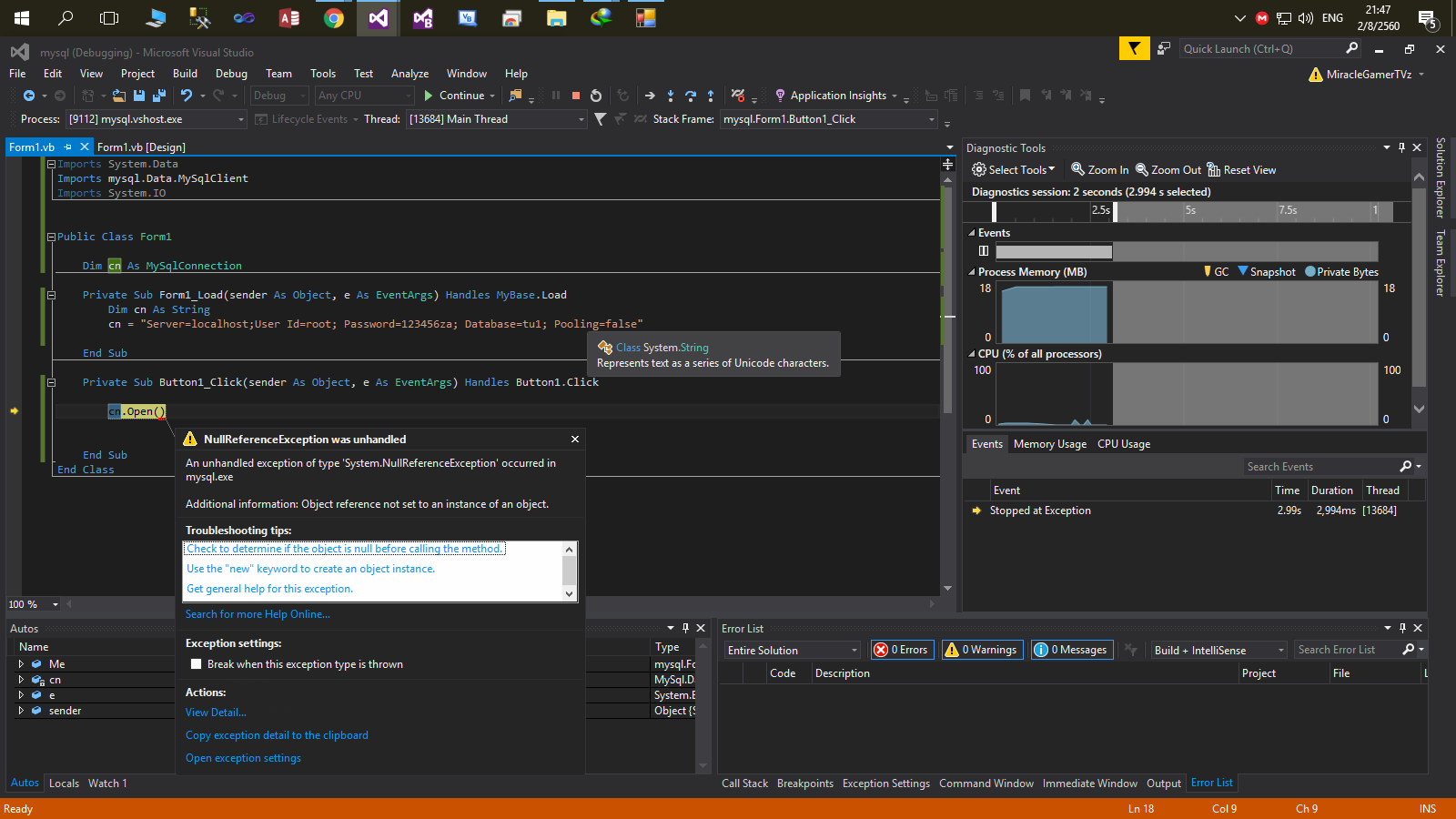Click Open File folder icon in toolbar

[x=119, y=96]
